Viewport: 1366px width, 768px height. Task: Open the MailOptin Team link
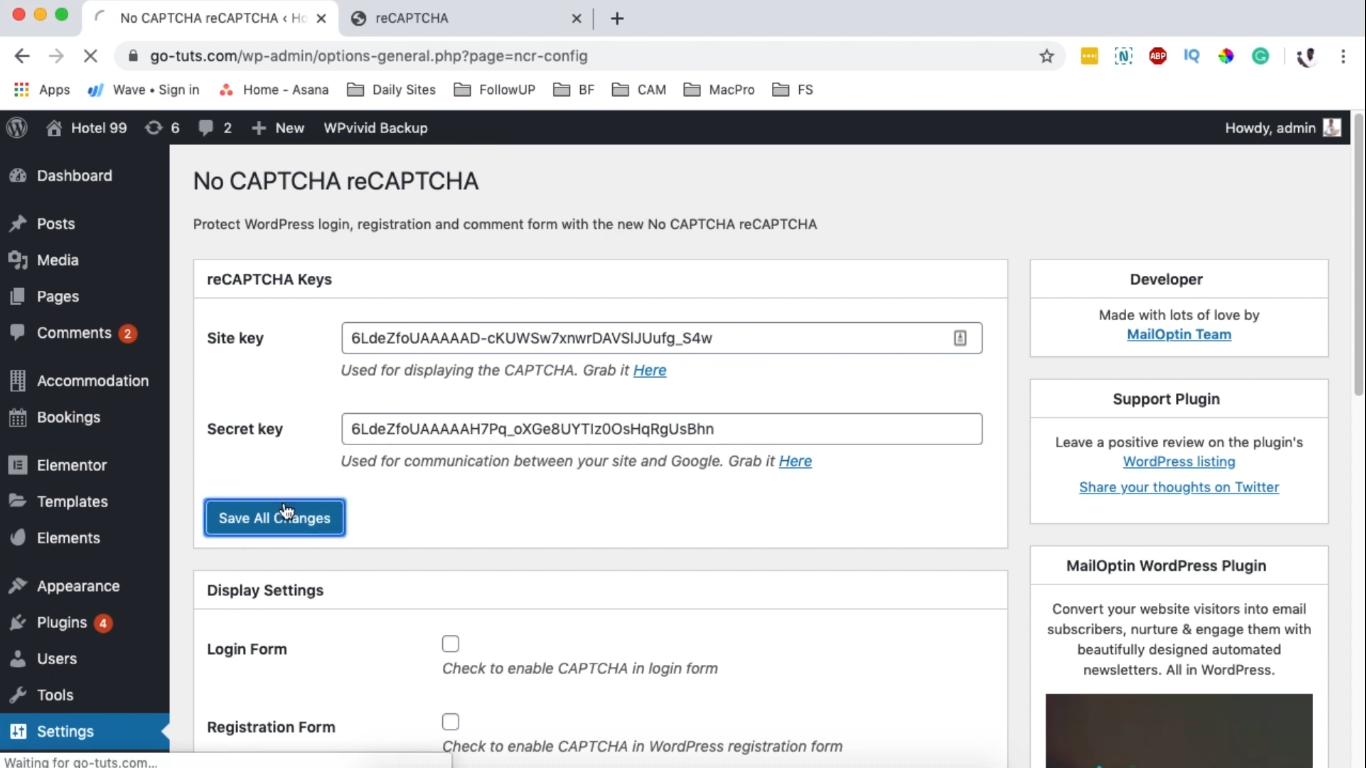coord(1179,334)
